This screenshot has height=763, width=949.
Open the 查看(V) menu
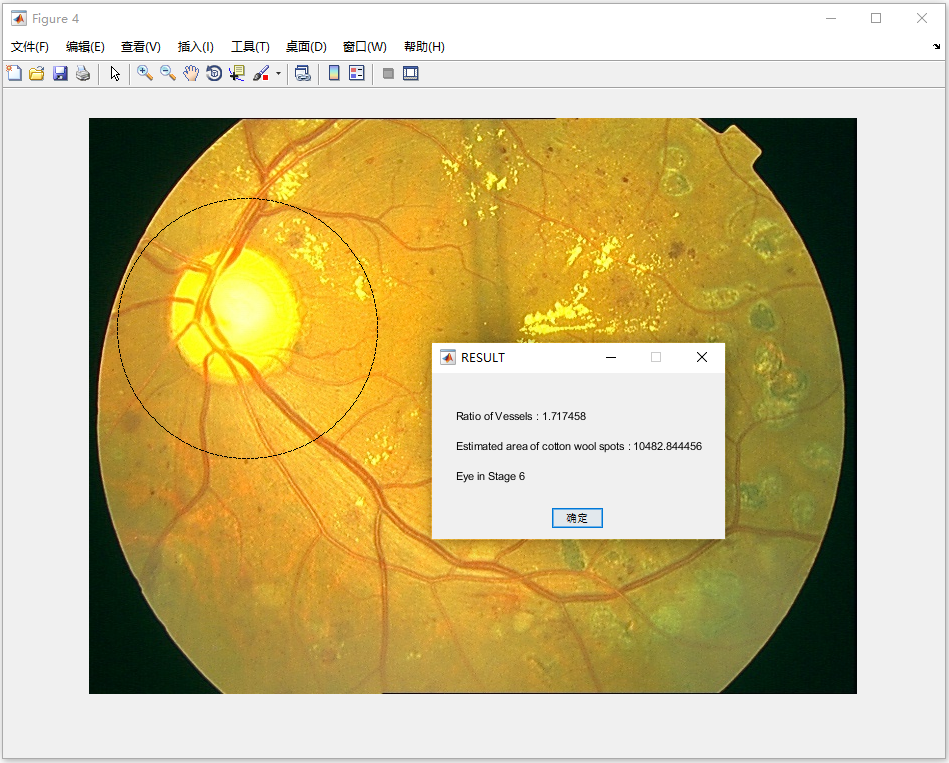[x=141, y=47]
